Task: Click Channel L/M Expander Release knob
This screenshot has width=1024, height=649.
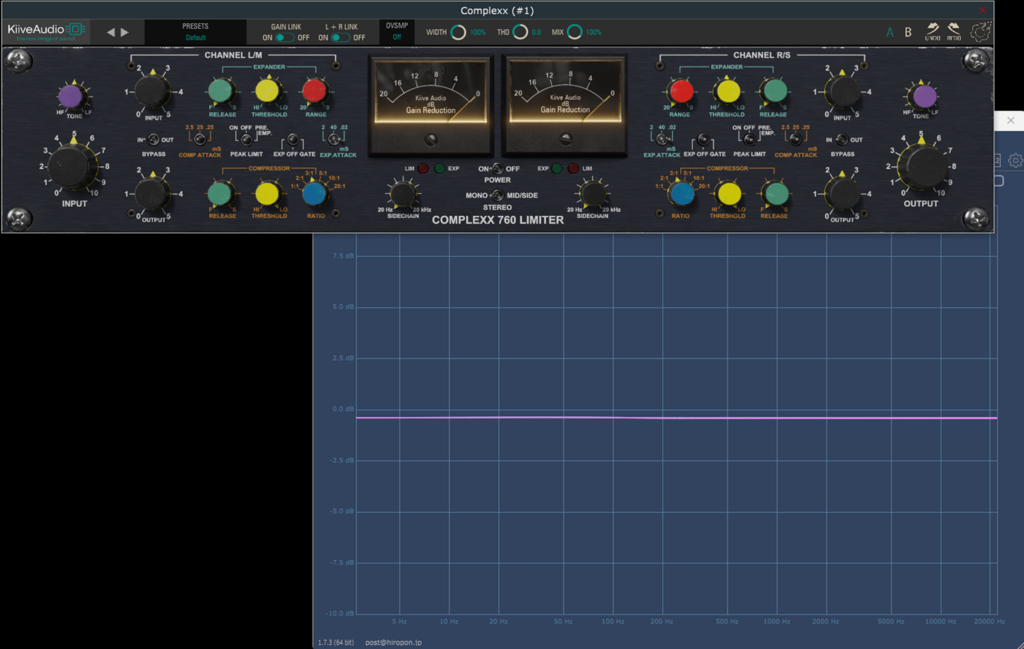Action: pyautogui.click(x=221, y=91)
